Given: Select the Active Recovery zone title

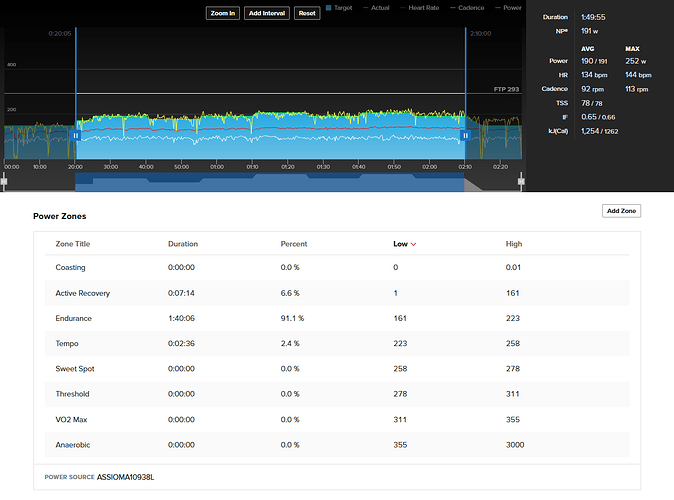Looking at the screenshot, I should (x=83, y=293).
